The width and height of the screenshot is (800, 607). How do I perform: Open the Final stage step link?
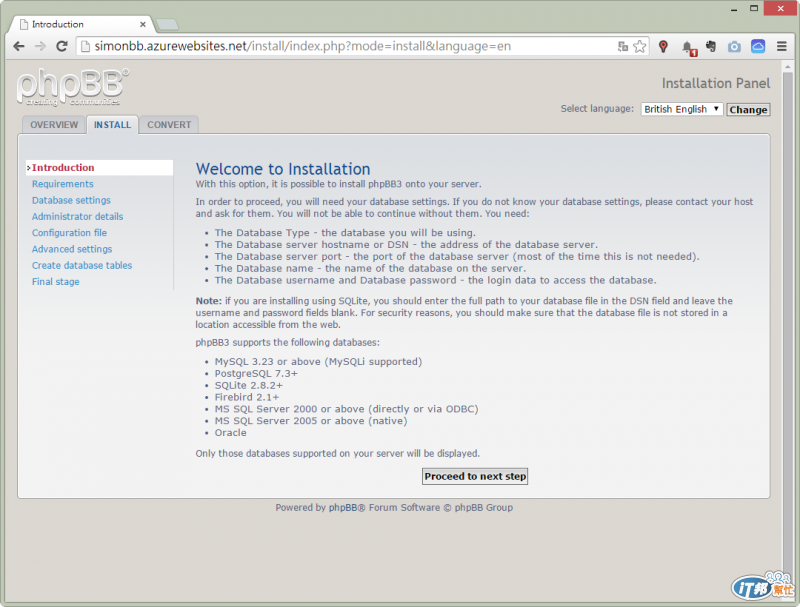(x=56, y=282)
